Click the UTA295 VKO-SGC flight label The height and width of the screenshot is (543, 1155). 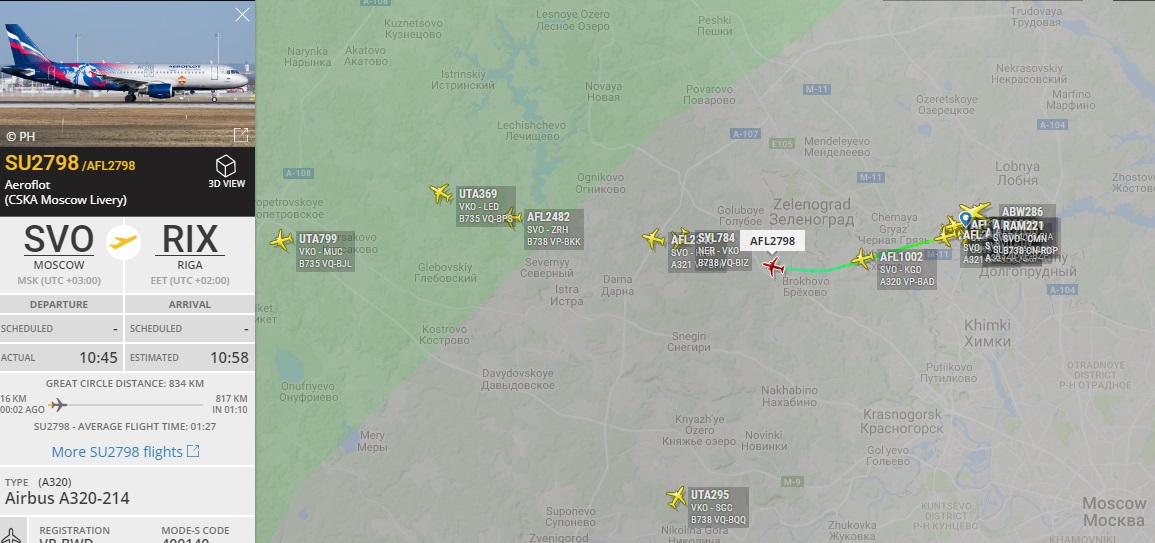tap(718, 507)
